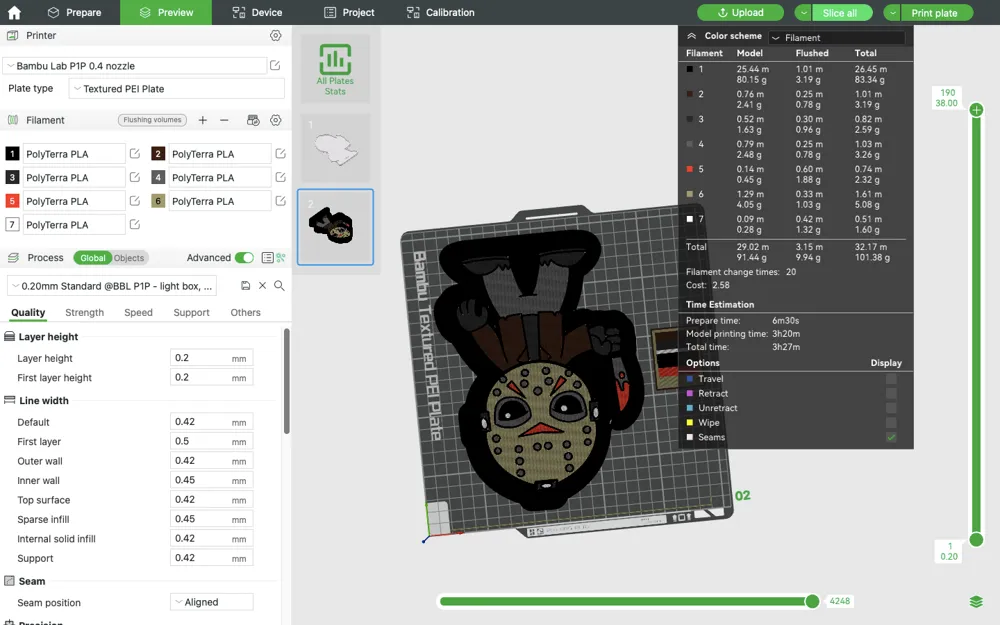Add a new filament with plus icon
The width and height of the screenshot is (1000, 625).
202,120
